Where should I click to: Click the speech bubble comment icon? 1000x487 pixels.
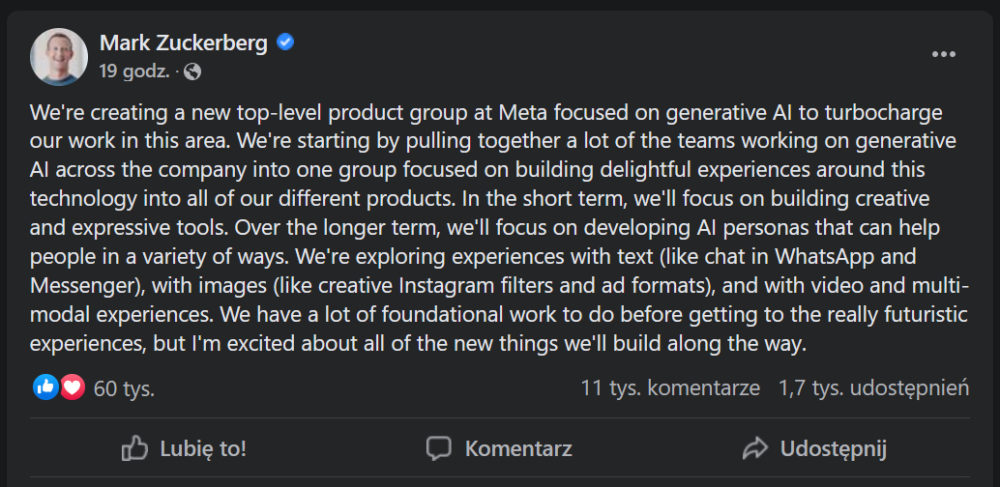439,449
